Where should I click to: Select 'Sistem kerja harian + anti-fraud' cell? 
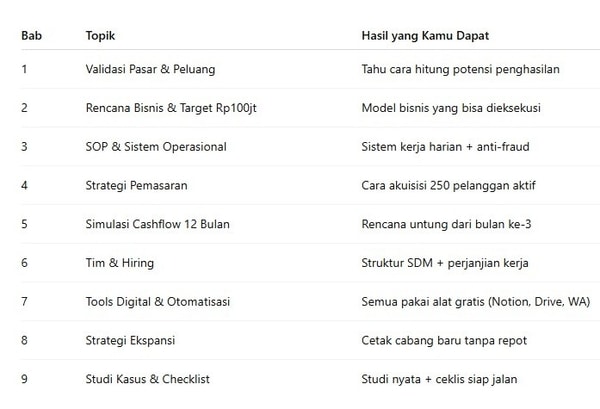point(445,147)
